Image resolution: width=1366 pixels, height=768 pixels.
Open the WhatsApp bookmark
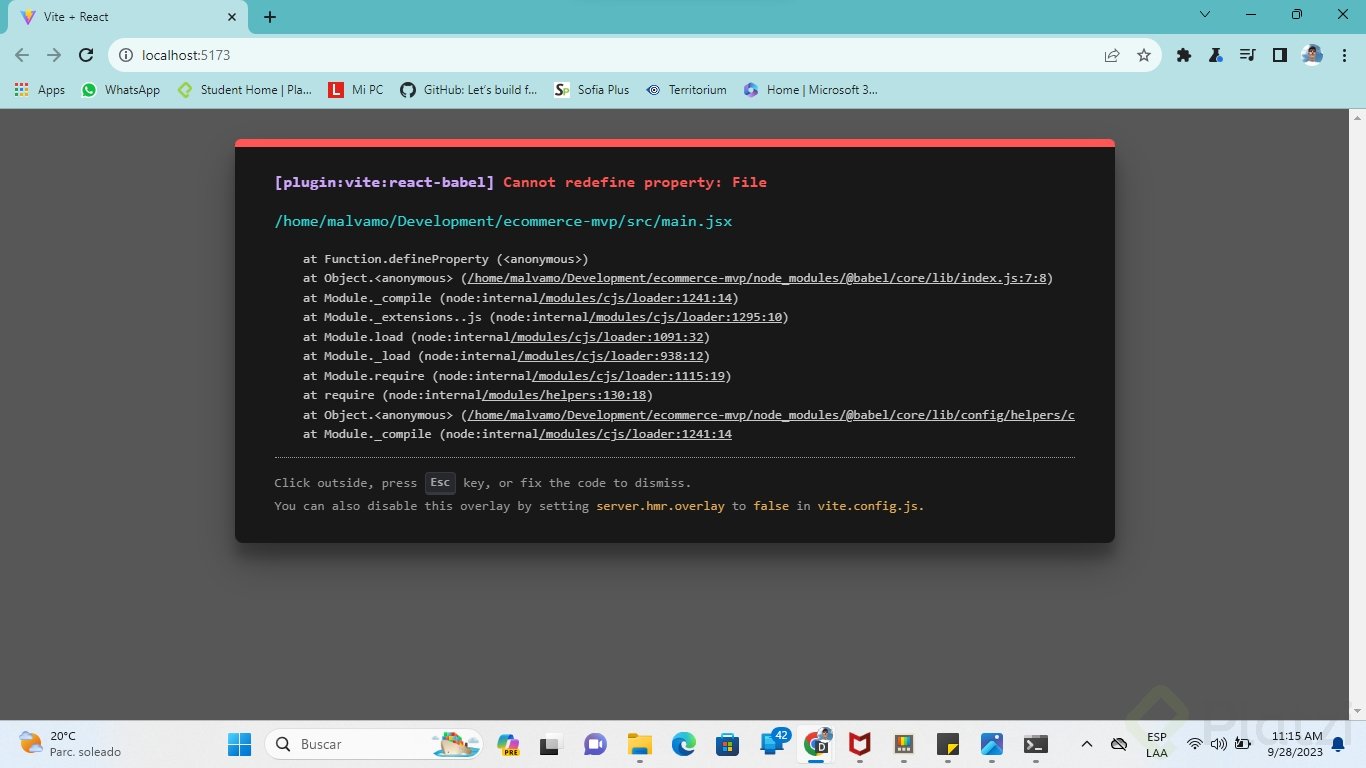(120, 90)
